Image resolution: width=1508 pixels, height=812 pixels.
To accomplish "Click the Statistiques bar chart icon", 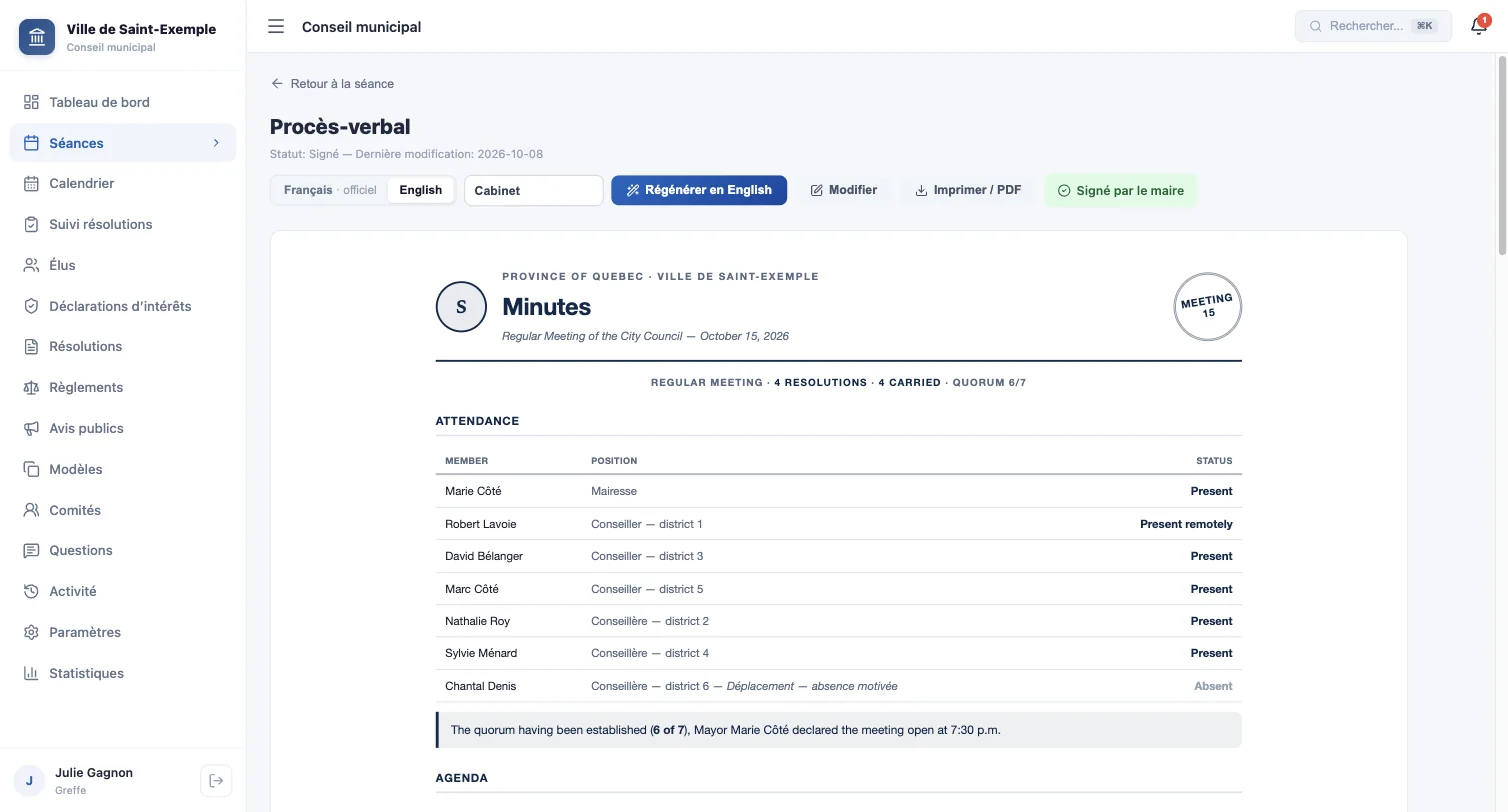I will coord(31,673).
